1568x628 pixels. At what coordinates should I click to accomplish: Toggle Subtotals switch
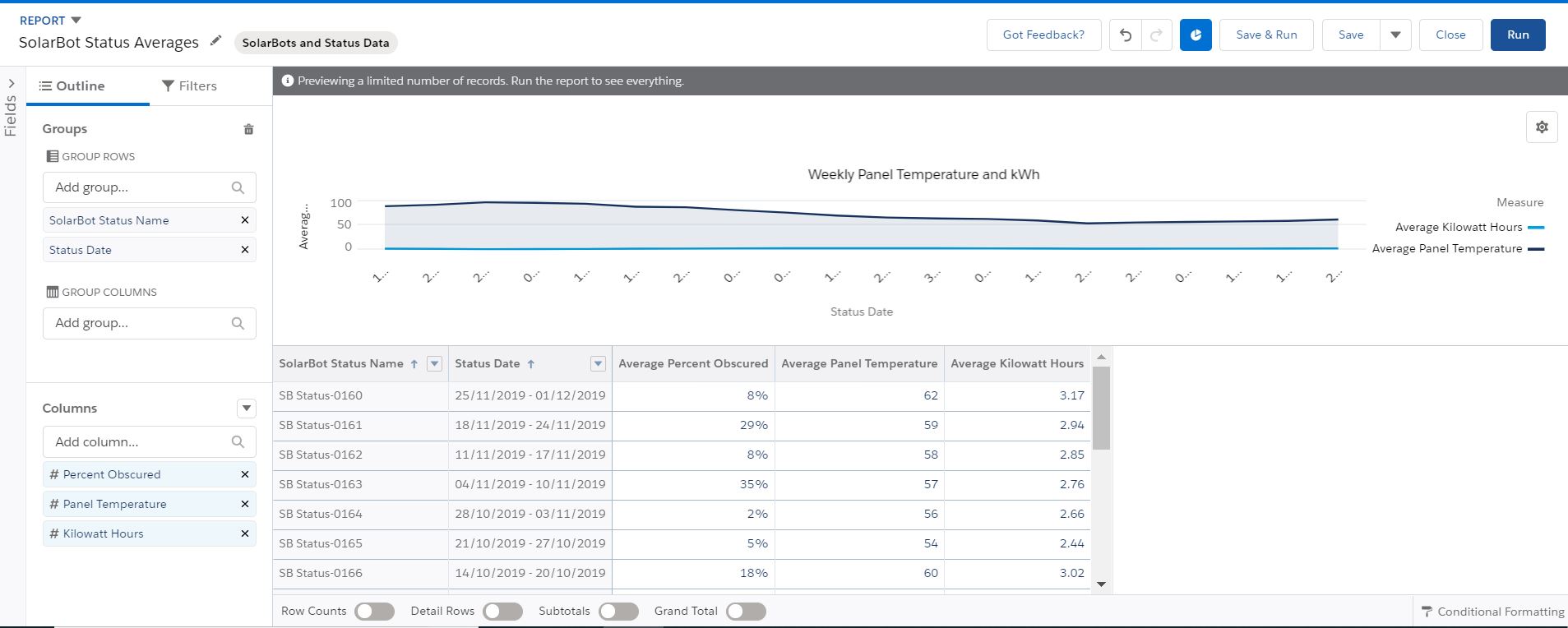pyautogui.click(x=619, y=611)
